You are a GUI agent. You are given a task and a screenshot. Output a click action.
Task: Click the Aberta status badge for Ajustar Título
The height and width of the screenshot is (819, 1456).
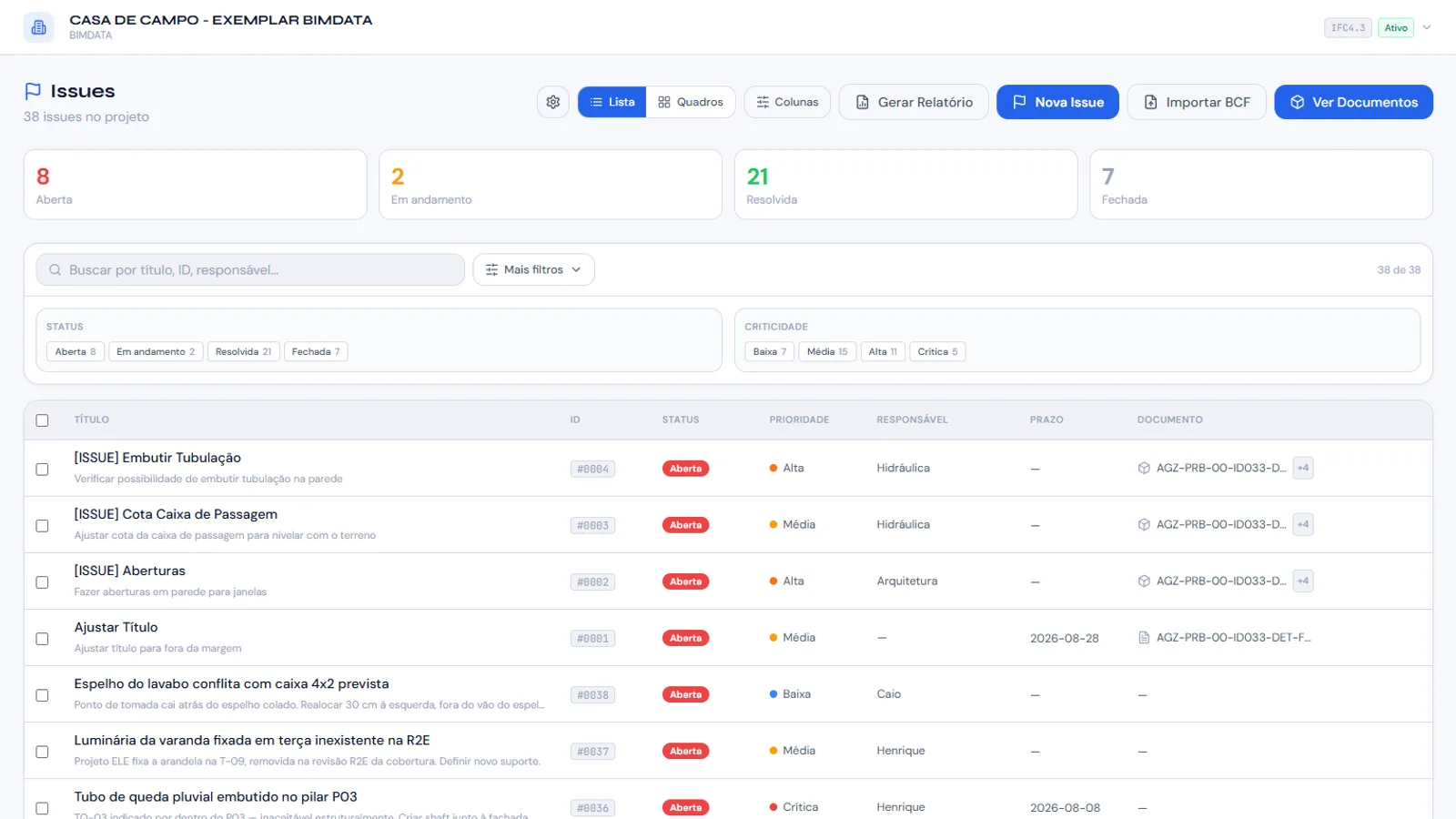(685, 638)
